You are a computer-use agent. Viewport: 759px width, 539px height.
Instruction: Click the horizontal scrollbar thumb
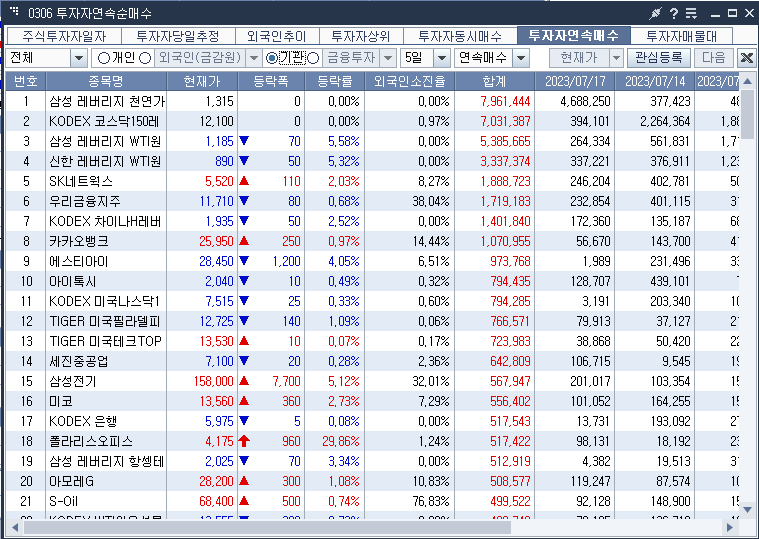pos(267,527)
